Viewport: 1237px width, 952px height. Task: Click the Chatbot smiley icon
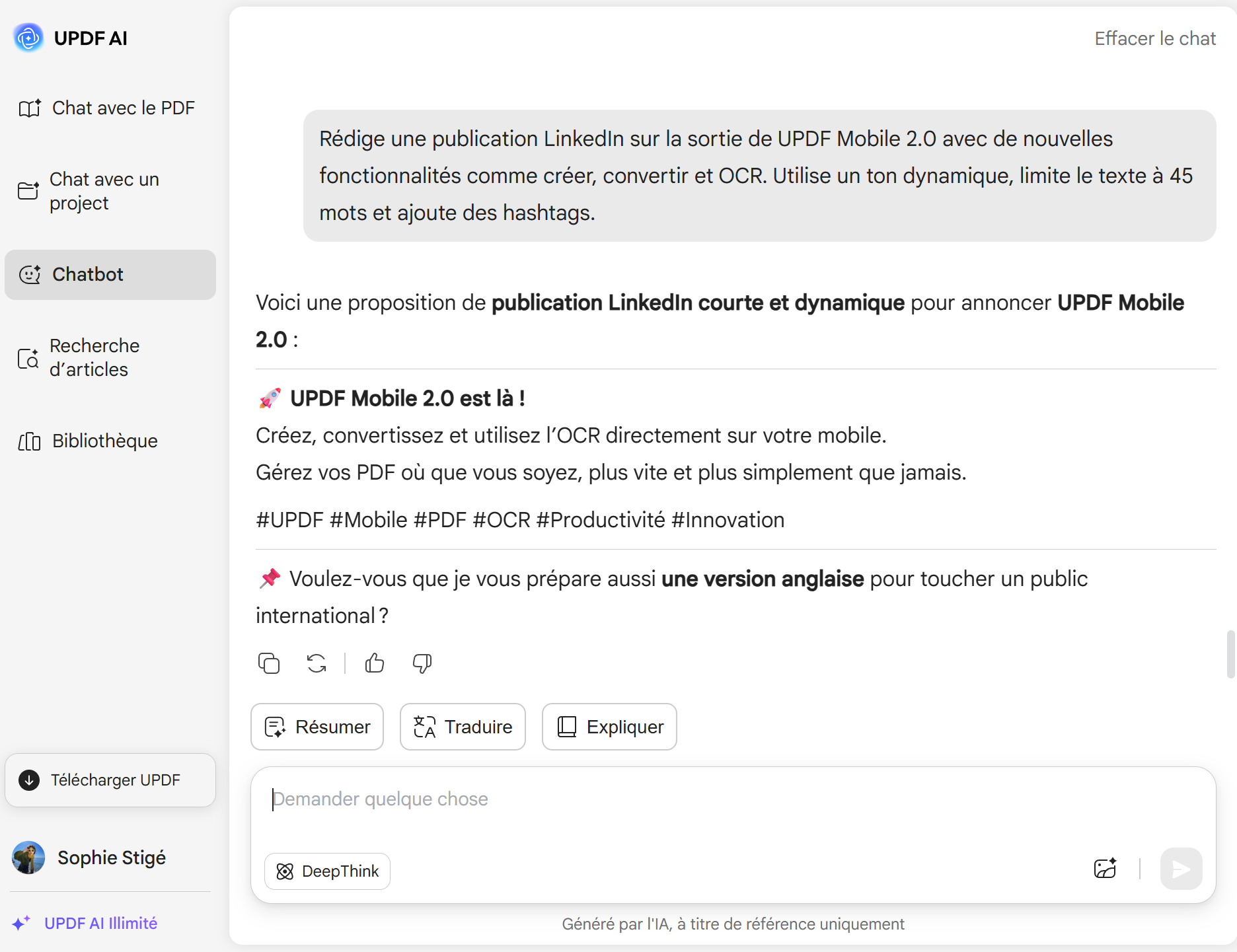[x=30, y=274]
